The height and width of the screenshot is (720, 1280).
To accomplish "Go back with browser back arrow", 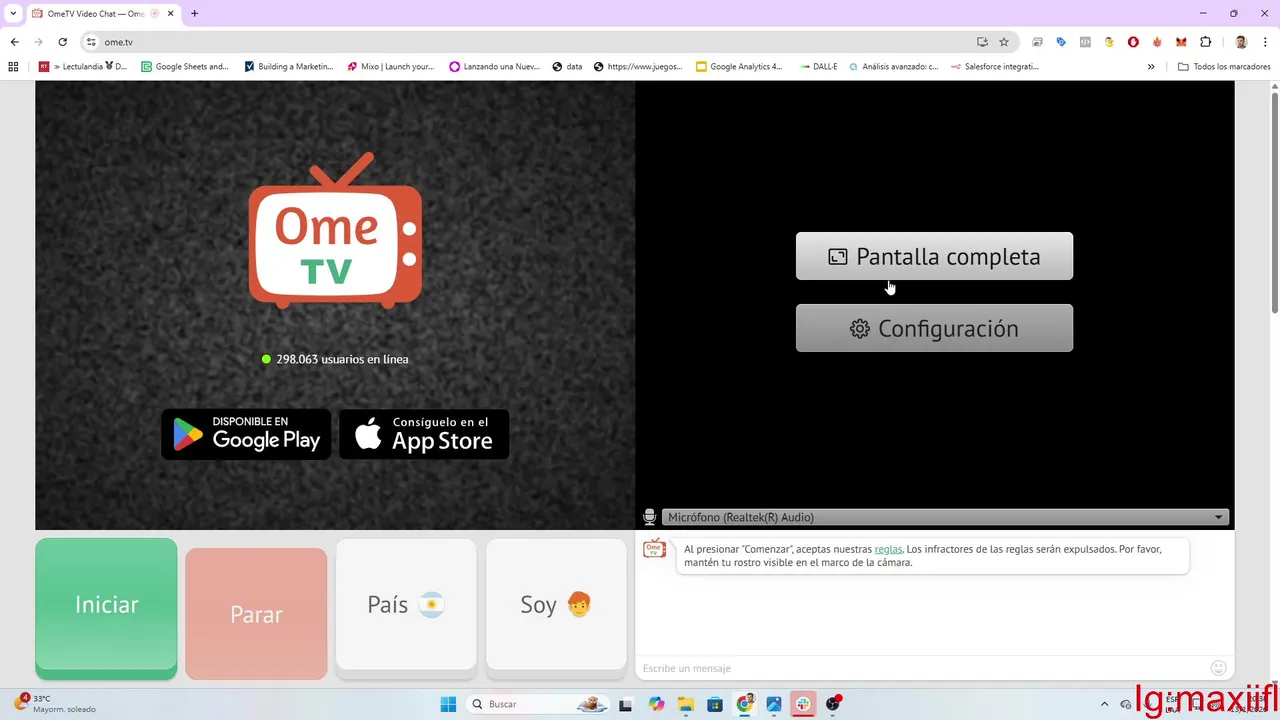I will point(14,42).
